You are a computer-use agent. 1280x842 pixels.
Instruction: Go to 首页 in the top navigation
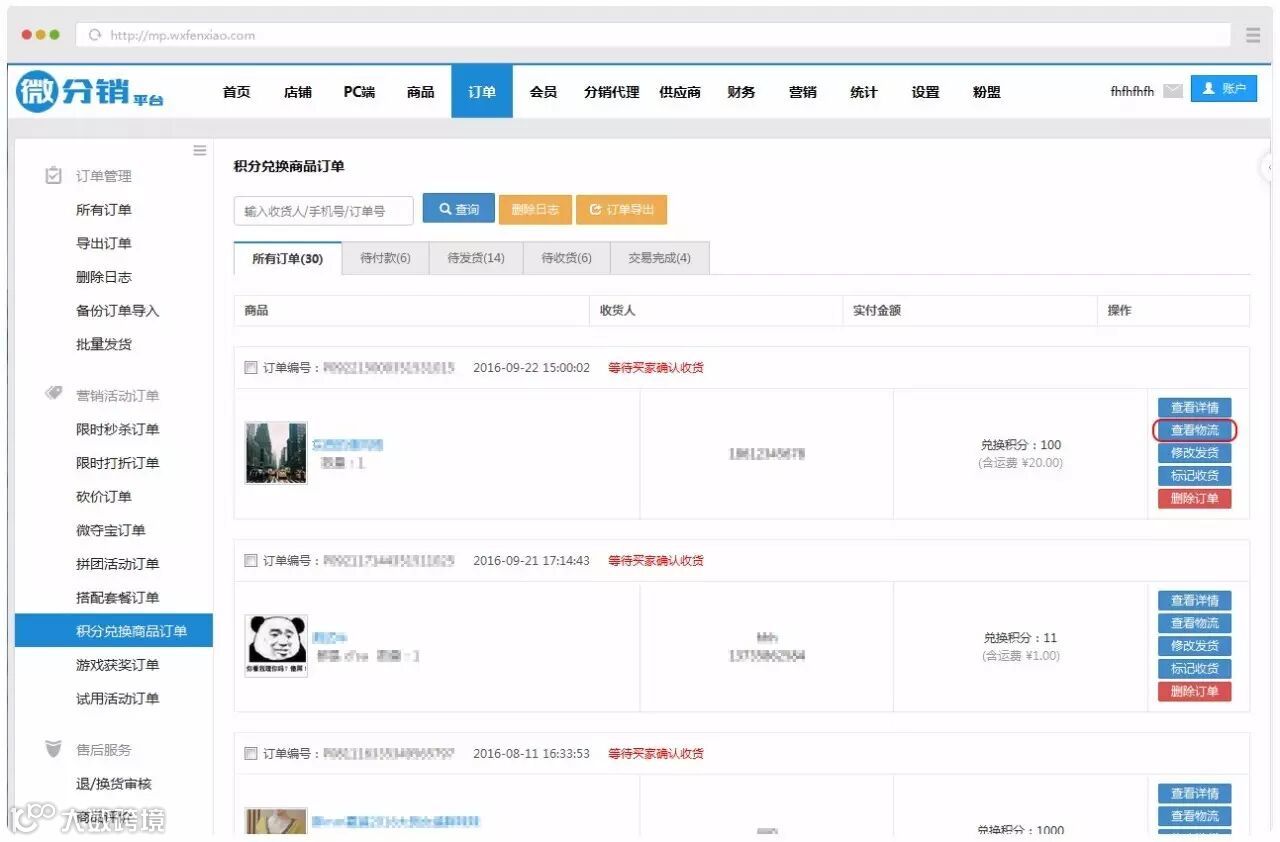click(x=237, y=92)
